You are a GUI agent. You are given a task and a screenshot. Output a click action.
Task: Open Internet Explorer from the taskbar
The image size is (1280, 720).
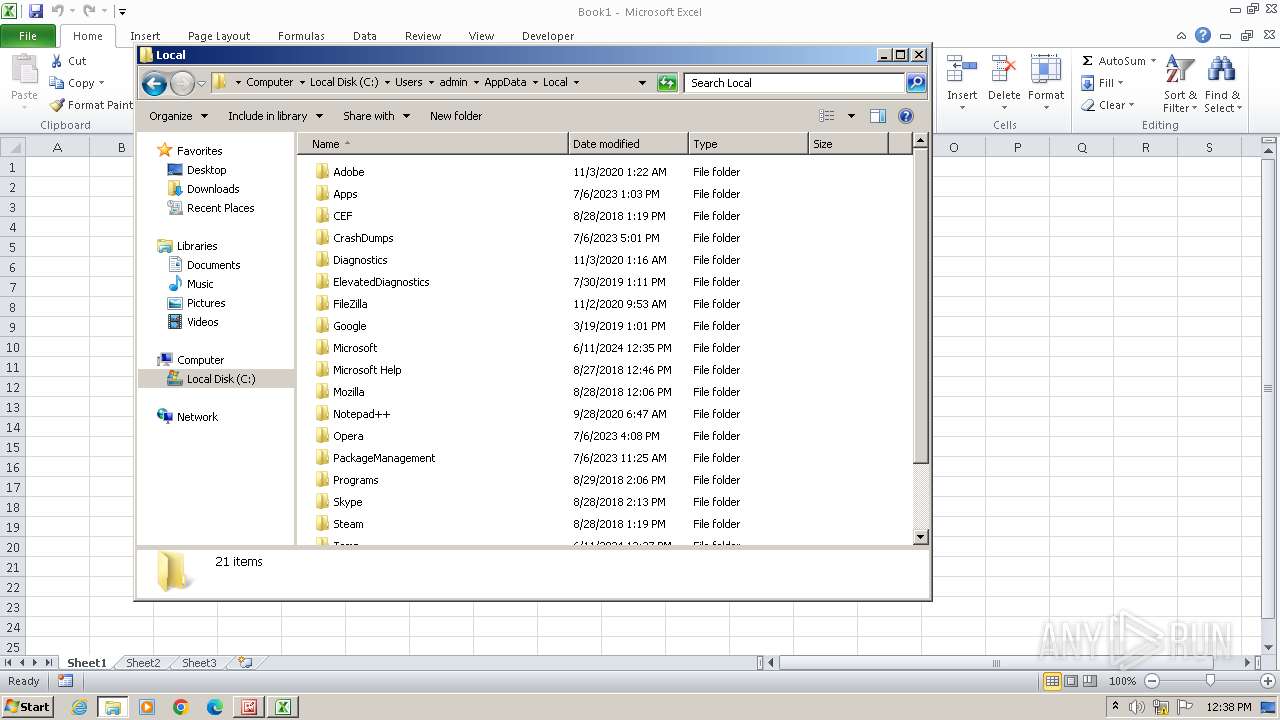(79, 707)
